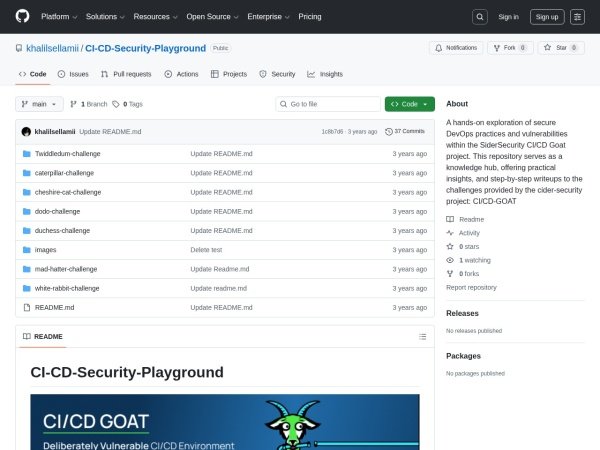This screenshot has height=450, width=600.
Task: Click the star icon beside 0 stars
Action: pos(450,246)
